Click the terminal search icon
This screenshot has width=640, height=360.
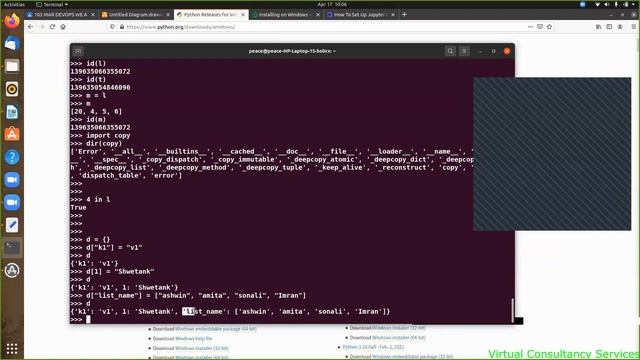tap(450, 51)
